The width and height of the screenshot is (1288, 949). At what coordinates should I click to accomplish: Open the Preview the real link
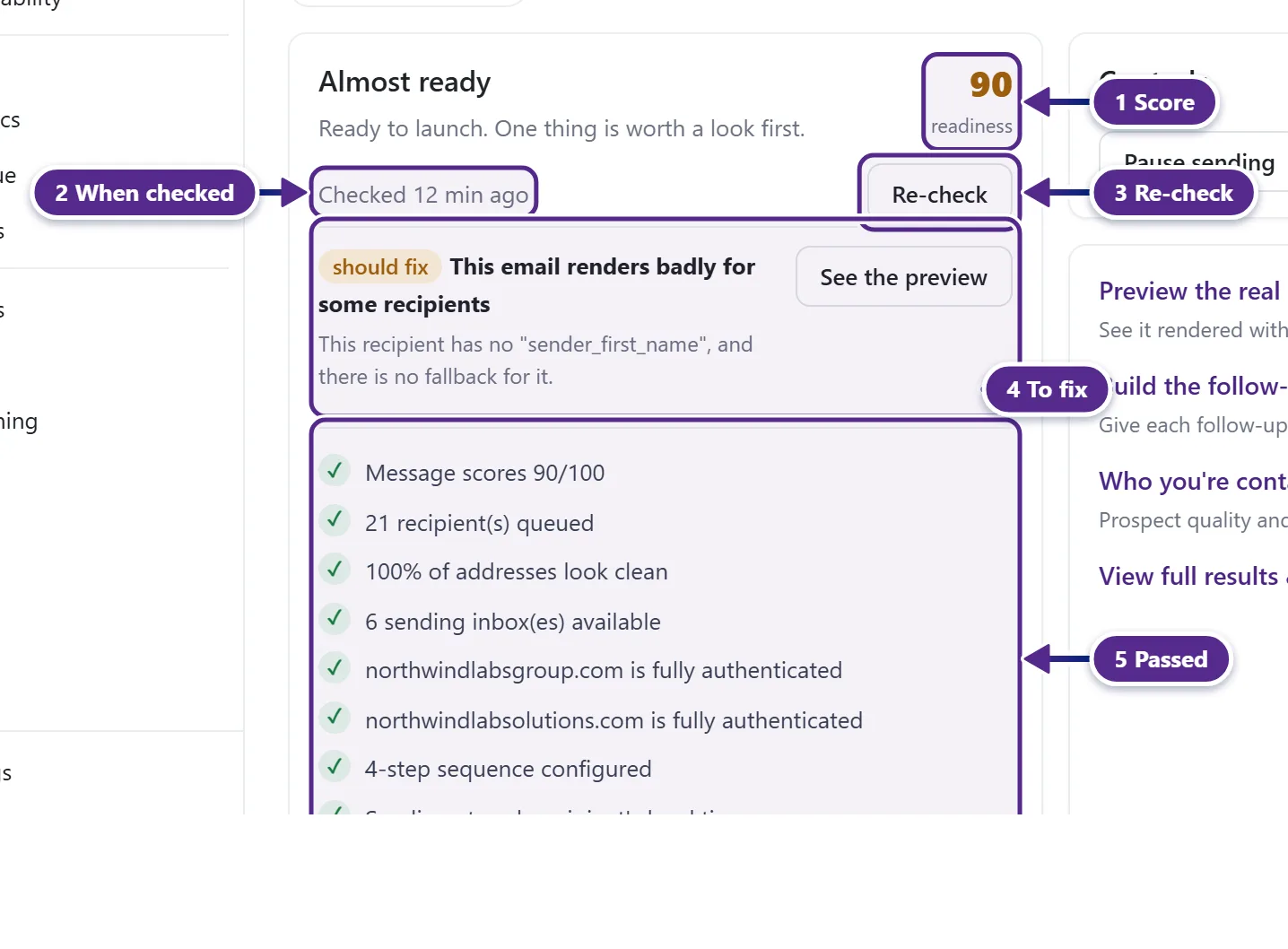[x=1189, y=291]
